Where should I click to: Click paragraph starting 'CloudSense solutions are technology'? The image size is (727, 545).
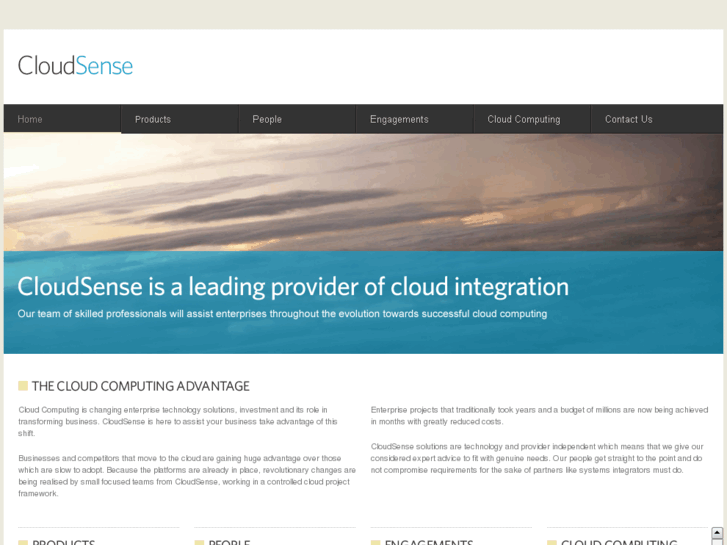click(x=537, y=458)
